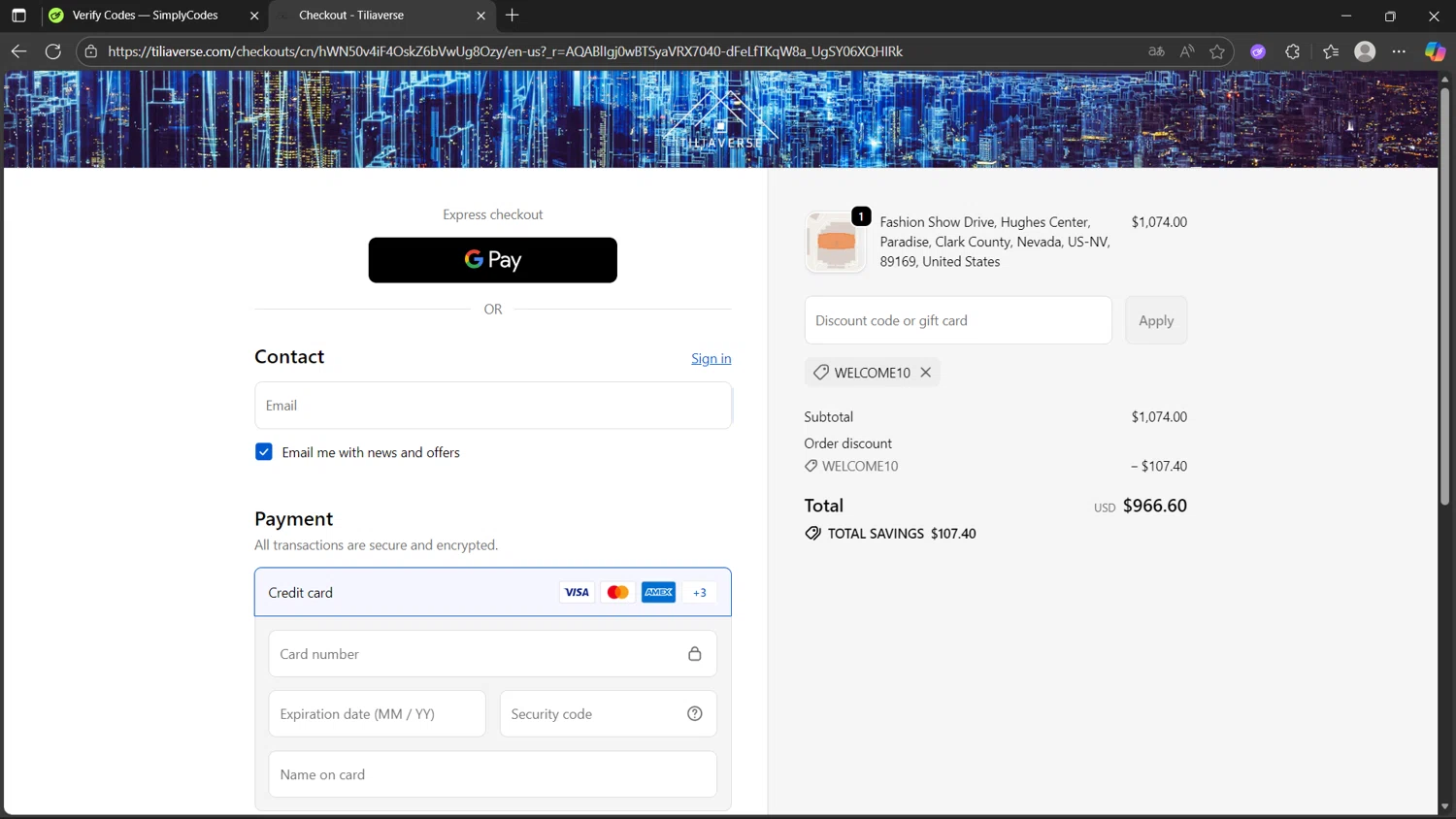1456x819 pixels.
Task: Open the browser profile avatar
Action: pos(1365,51)
